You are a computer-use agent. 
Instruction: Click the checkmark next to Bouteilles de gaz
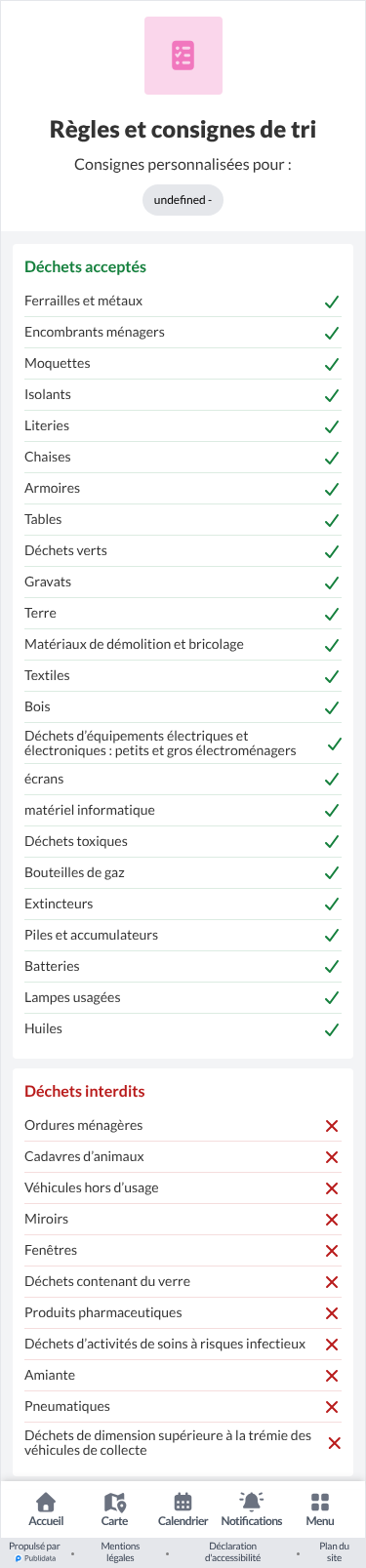coord(332,873)
